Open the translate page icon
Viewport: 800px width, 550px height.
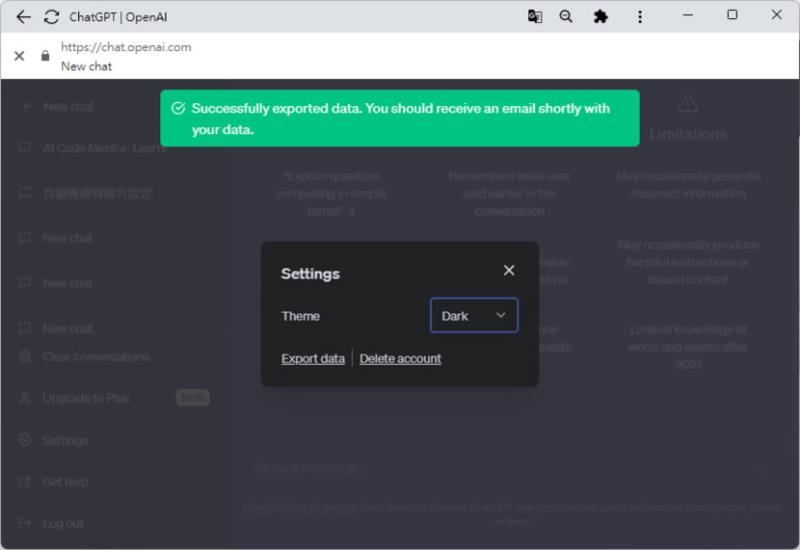tap(535, 17)
